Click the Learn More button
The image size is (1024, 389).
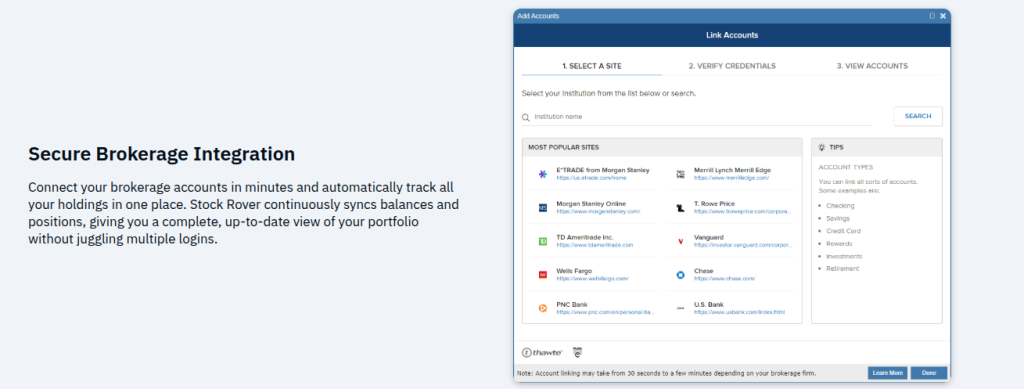(888, 373)
